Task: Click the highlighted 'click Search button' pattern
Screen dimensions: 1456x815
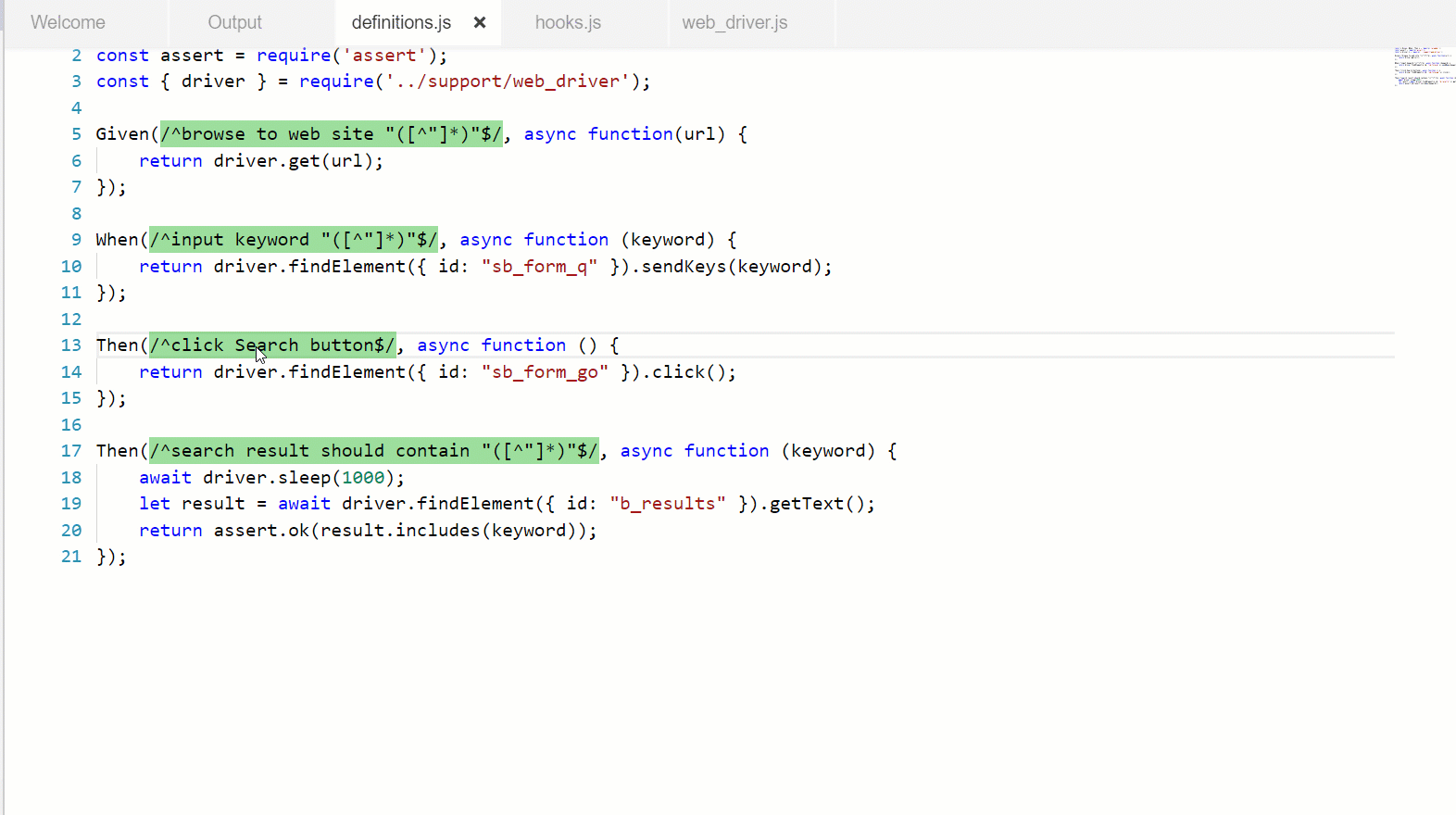Action: (272, 345)
